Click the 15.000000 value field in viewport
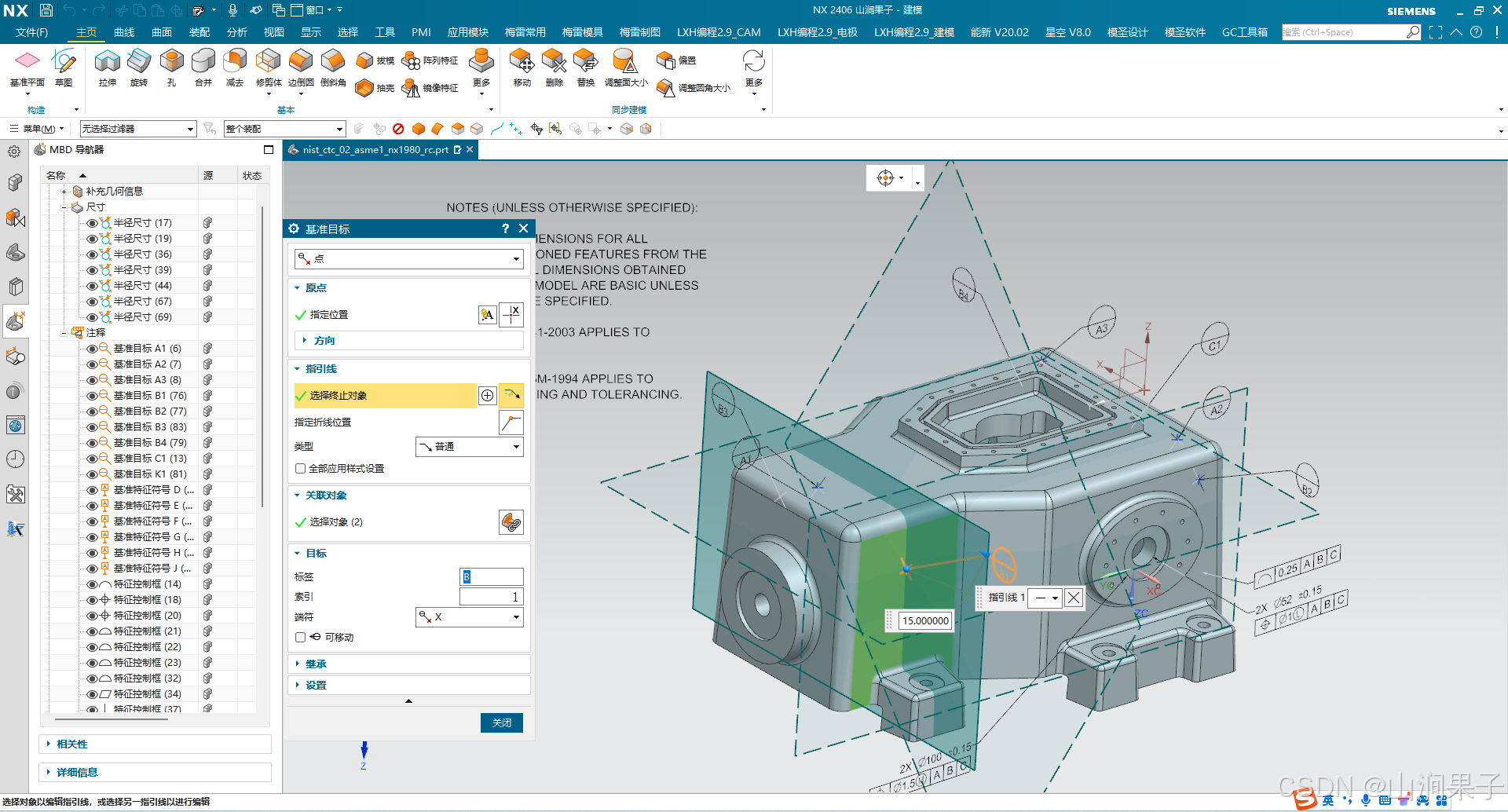Screen dimensions: 1508x812 pyautogui.click(x=925, y=621)
